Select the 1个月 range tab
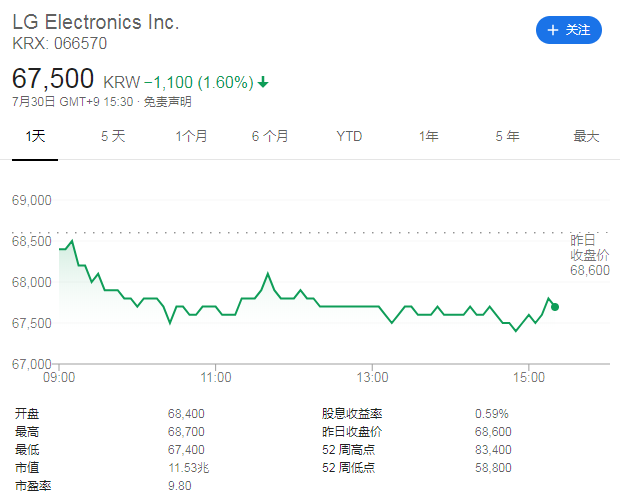Screen dimensions: 620x504 [x=191, y=136]
